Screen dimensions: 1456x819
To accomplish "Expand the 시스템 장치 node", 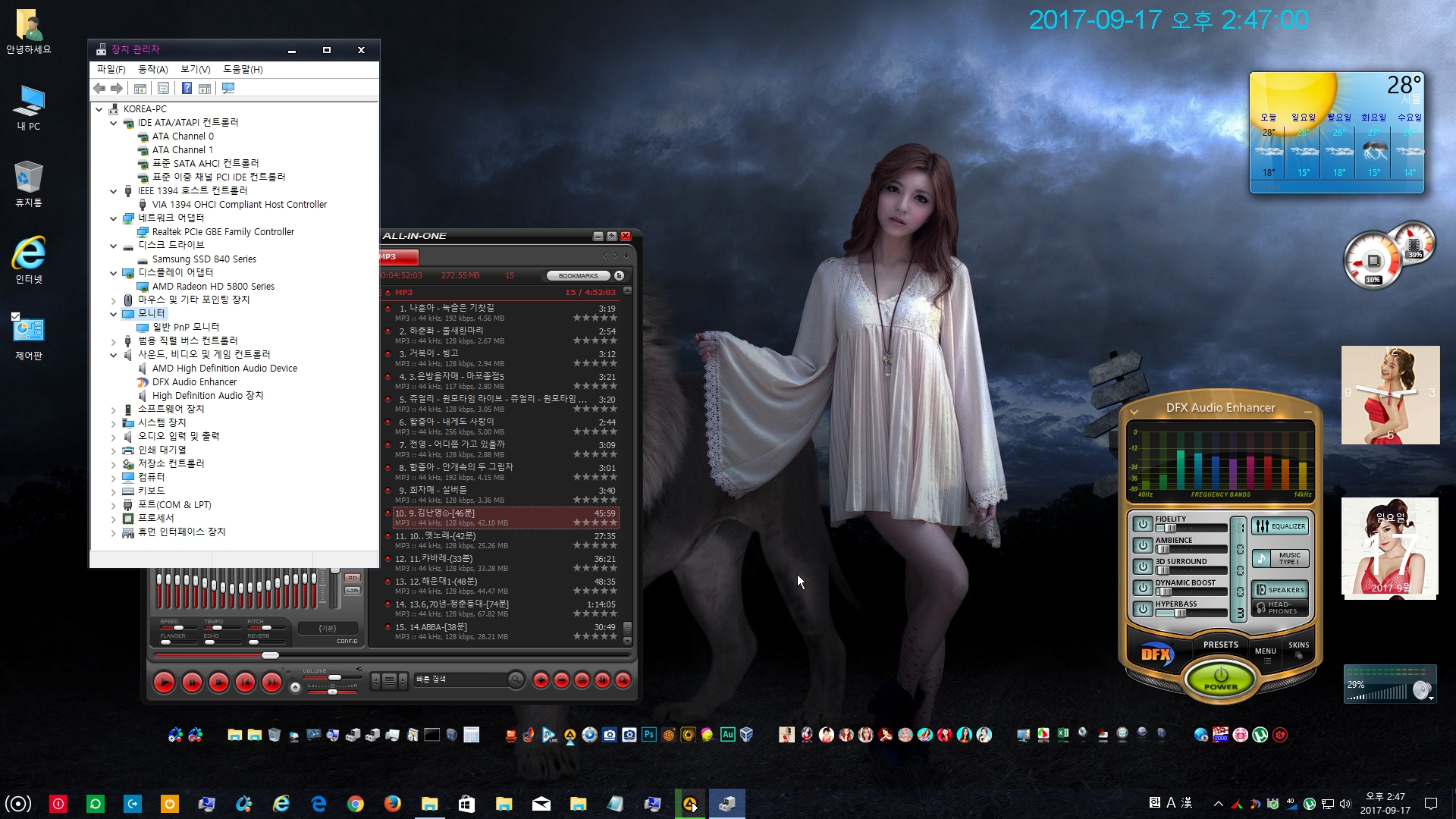I will click(114, 423).
